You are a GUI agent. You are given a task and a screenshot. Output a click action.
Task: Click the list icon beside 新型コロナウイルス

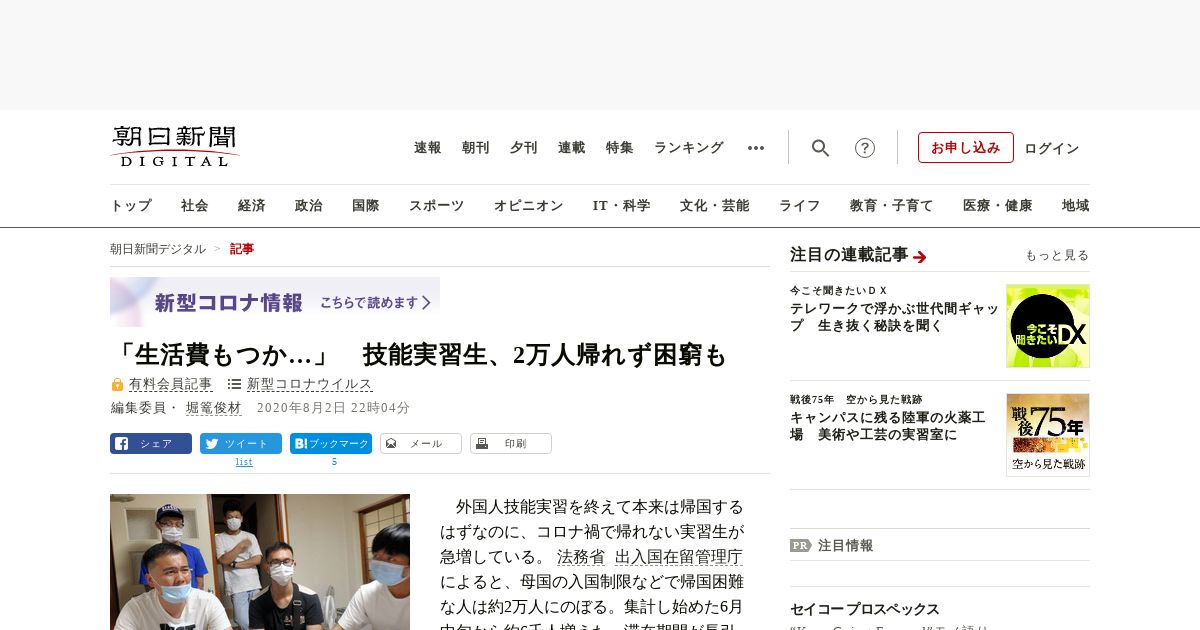[x=234, y=384]
